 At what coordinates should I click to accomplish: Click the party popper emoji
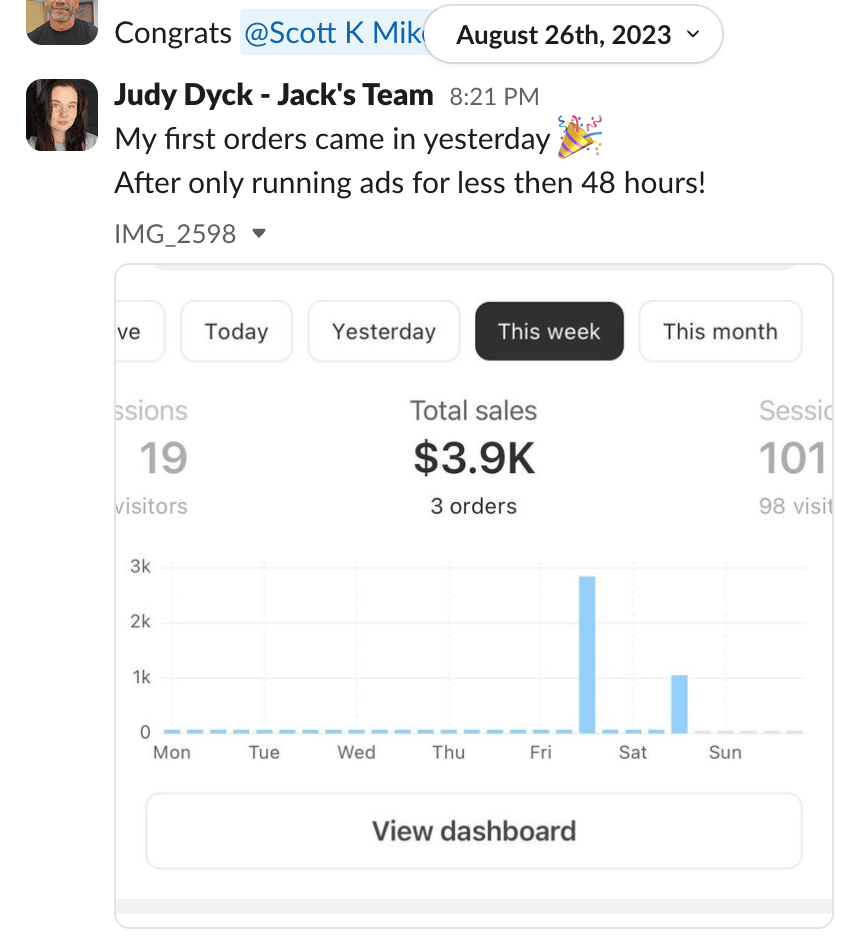(x=579, y=137)
